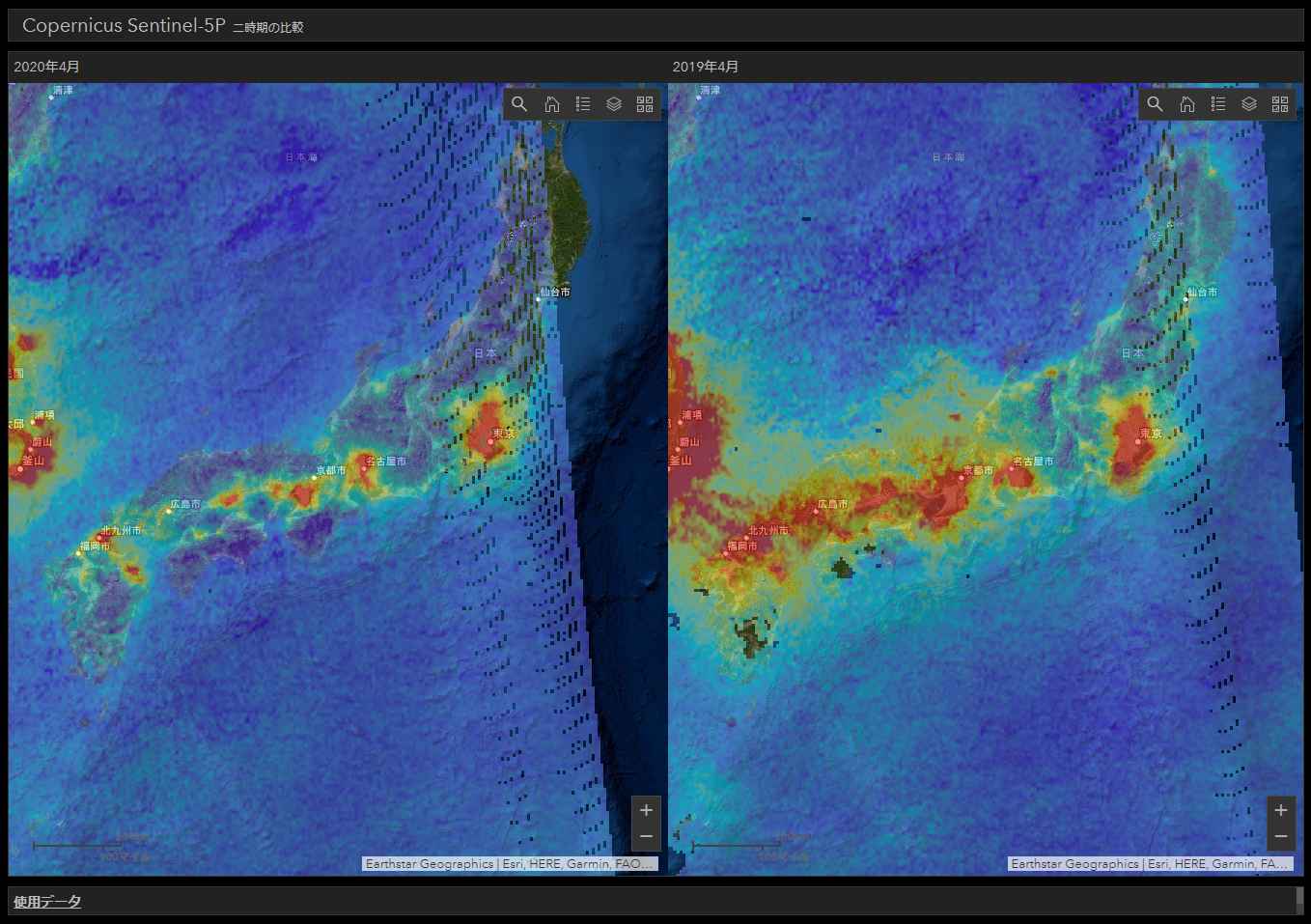This screenshot has width=1311, height=924.
Task: Zoom in on the 2020年4月 map
Action: pos(646,810)
